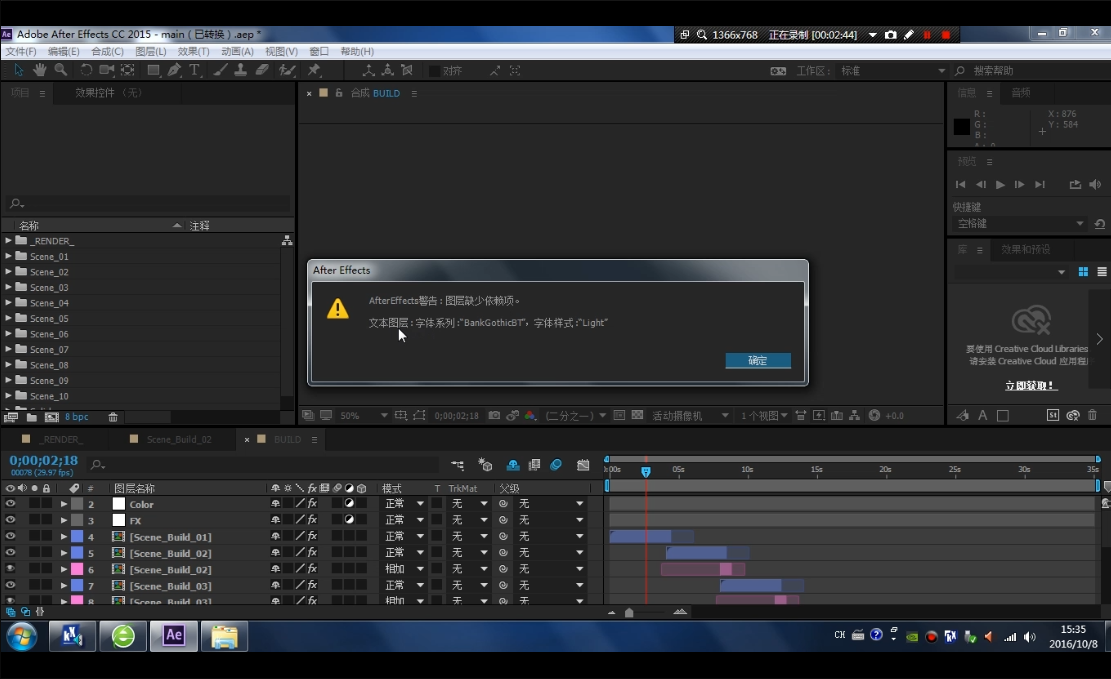This screenshot has height=679, width=1111.
Task: Switch to the Scene_Build_02 timeline tab
Action: coord(179,439)
